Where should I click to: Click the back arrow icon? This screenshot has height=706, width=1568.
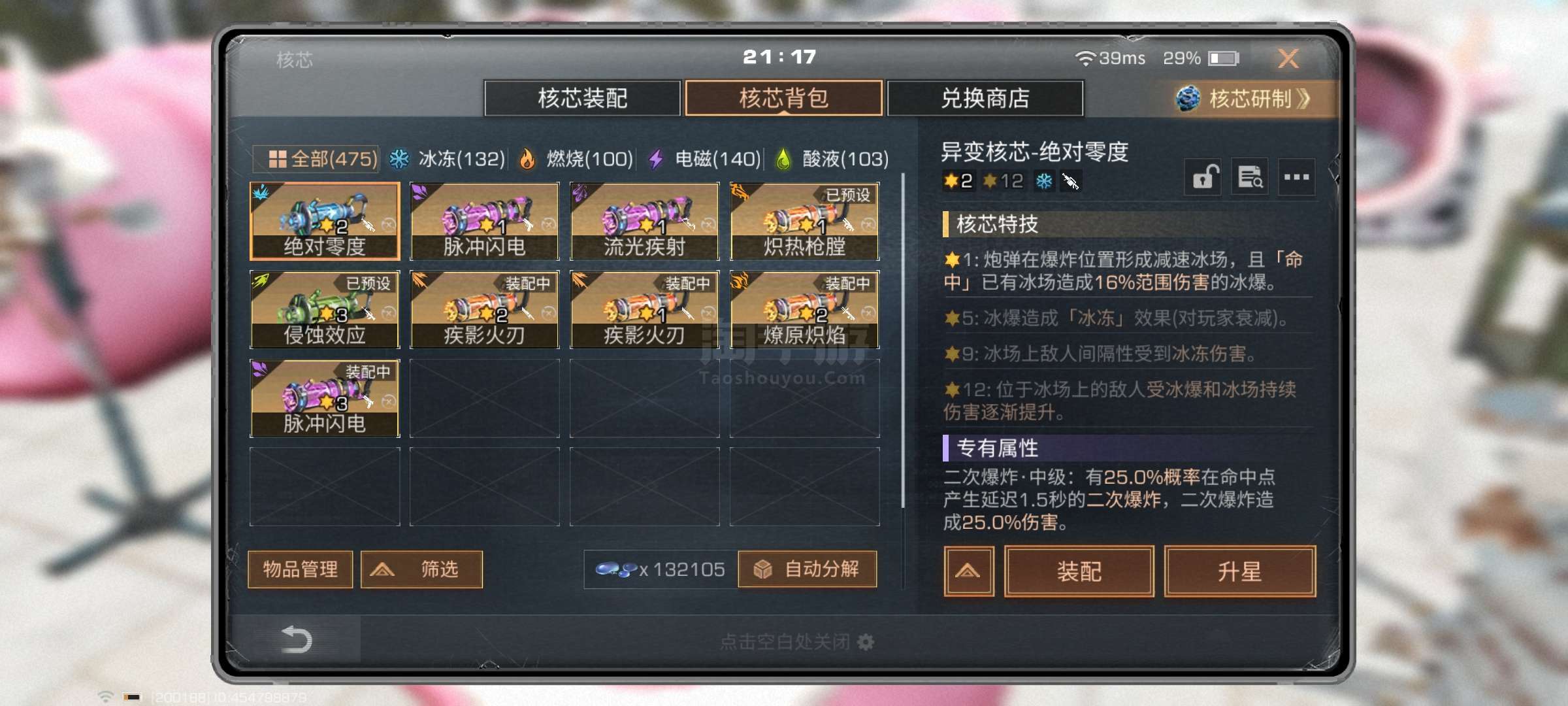point(296,639)
